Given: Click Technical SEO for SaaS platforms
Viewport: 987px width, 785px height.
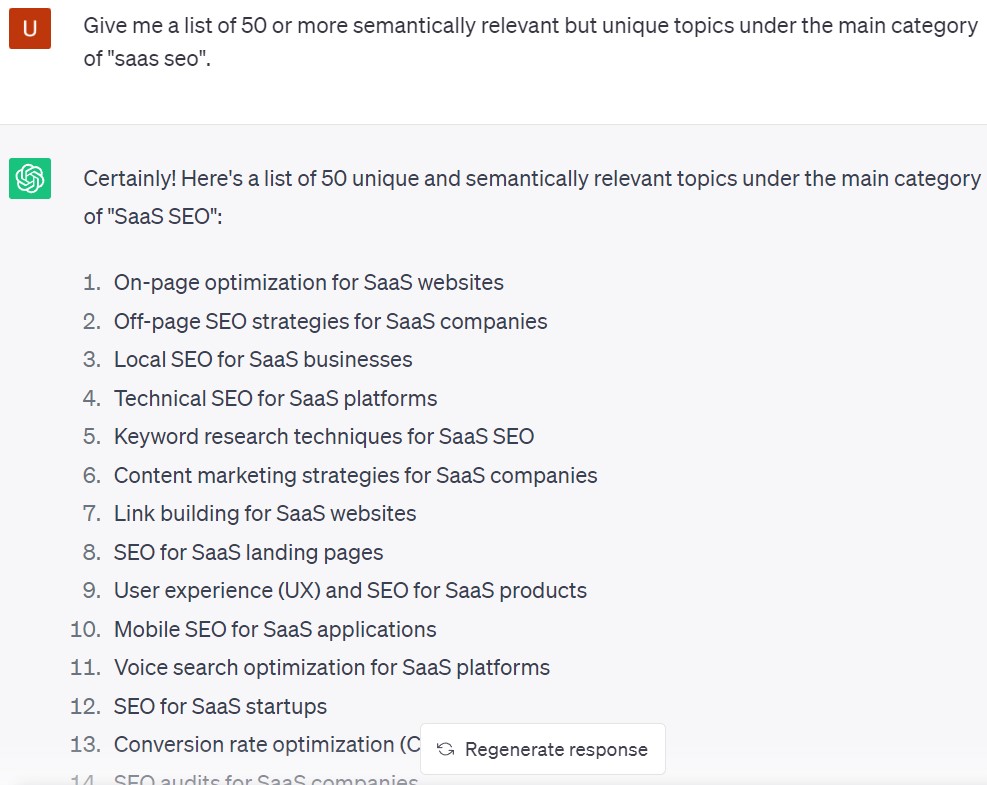Looking at the screenshot, I should [275, 398].
